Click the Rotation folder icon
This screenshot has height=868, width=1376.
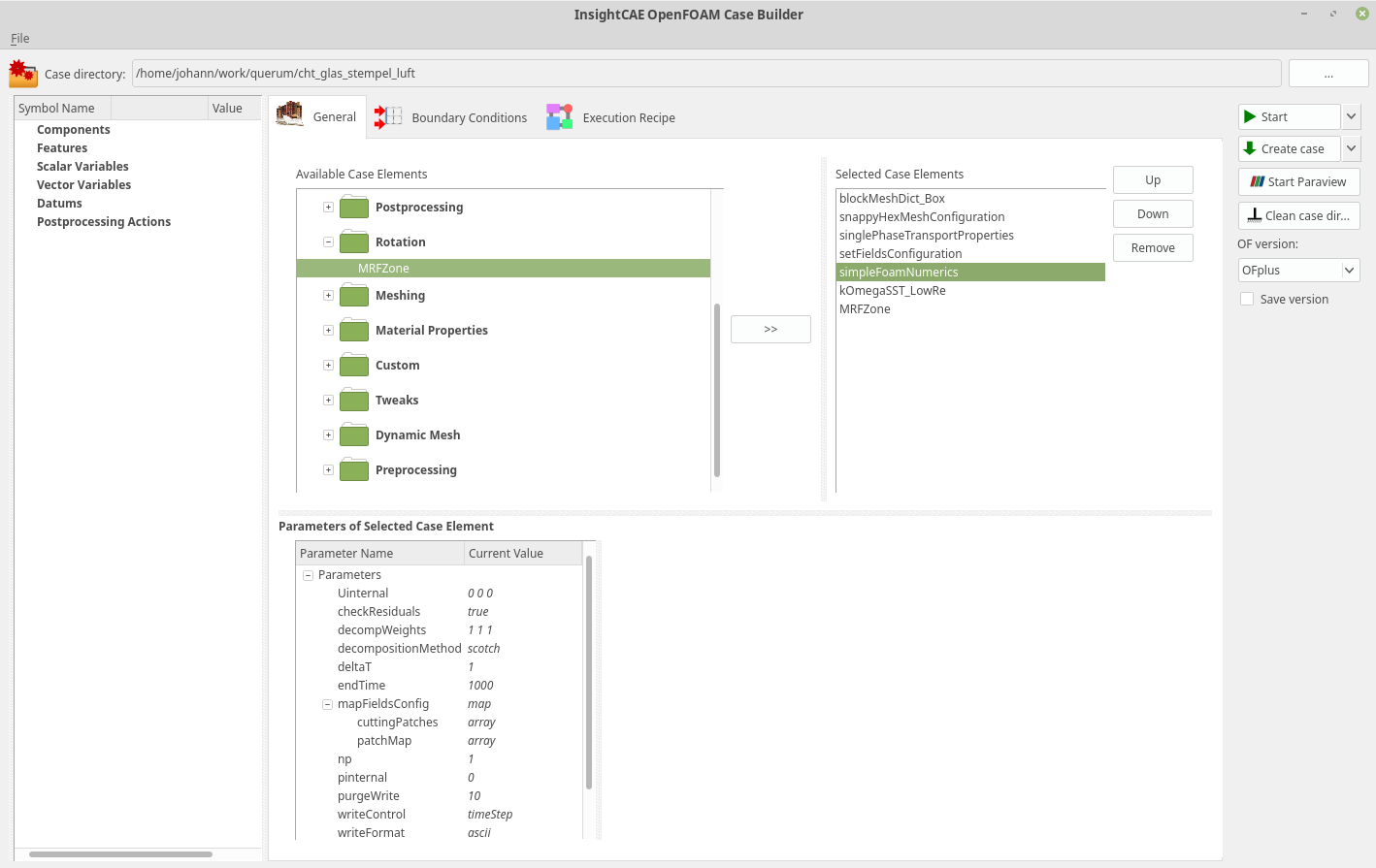pos(354,241)
